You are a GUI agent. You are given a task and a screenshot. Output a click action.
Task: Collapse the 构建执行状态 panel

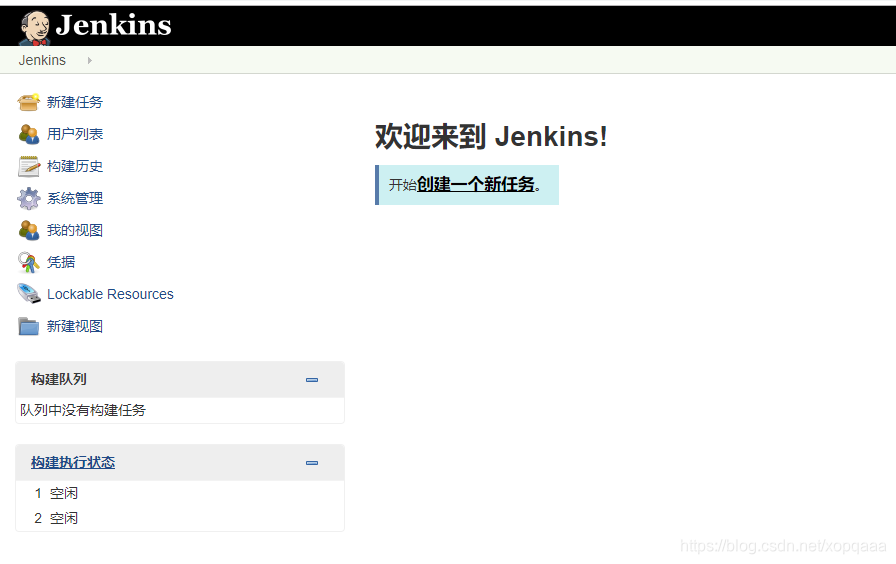coord(312,463)
